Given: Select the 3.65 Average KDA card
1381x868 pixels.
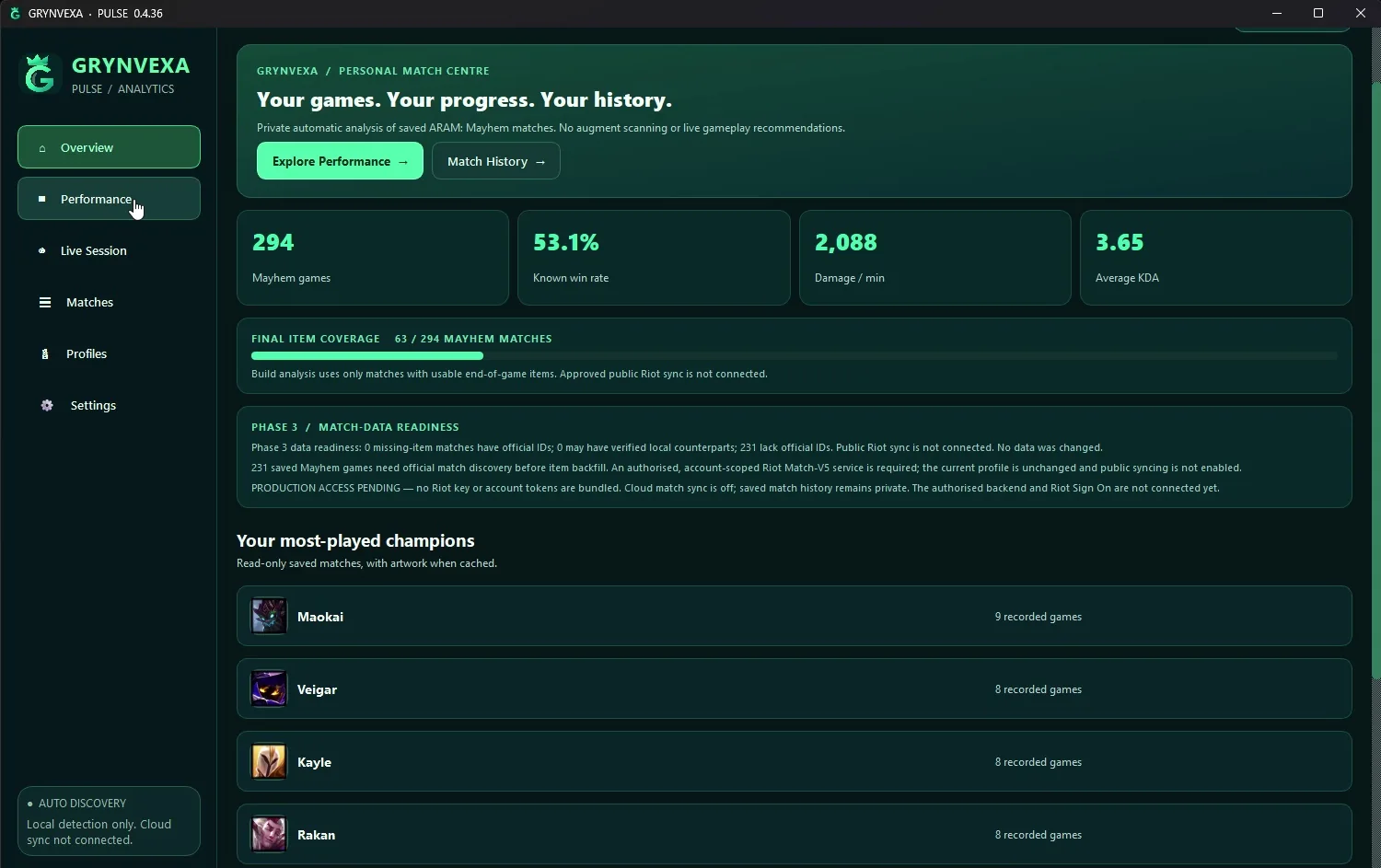Looking at the screenshot, I should tap(1216, 258).
